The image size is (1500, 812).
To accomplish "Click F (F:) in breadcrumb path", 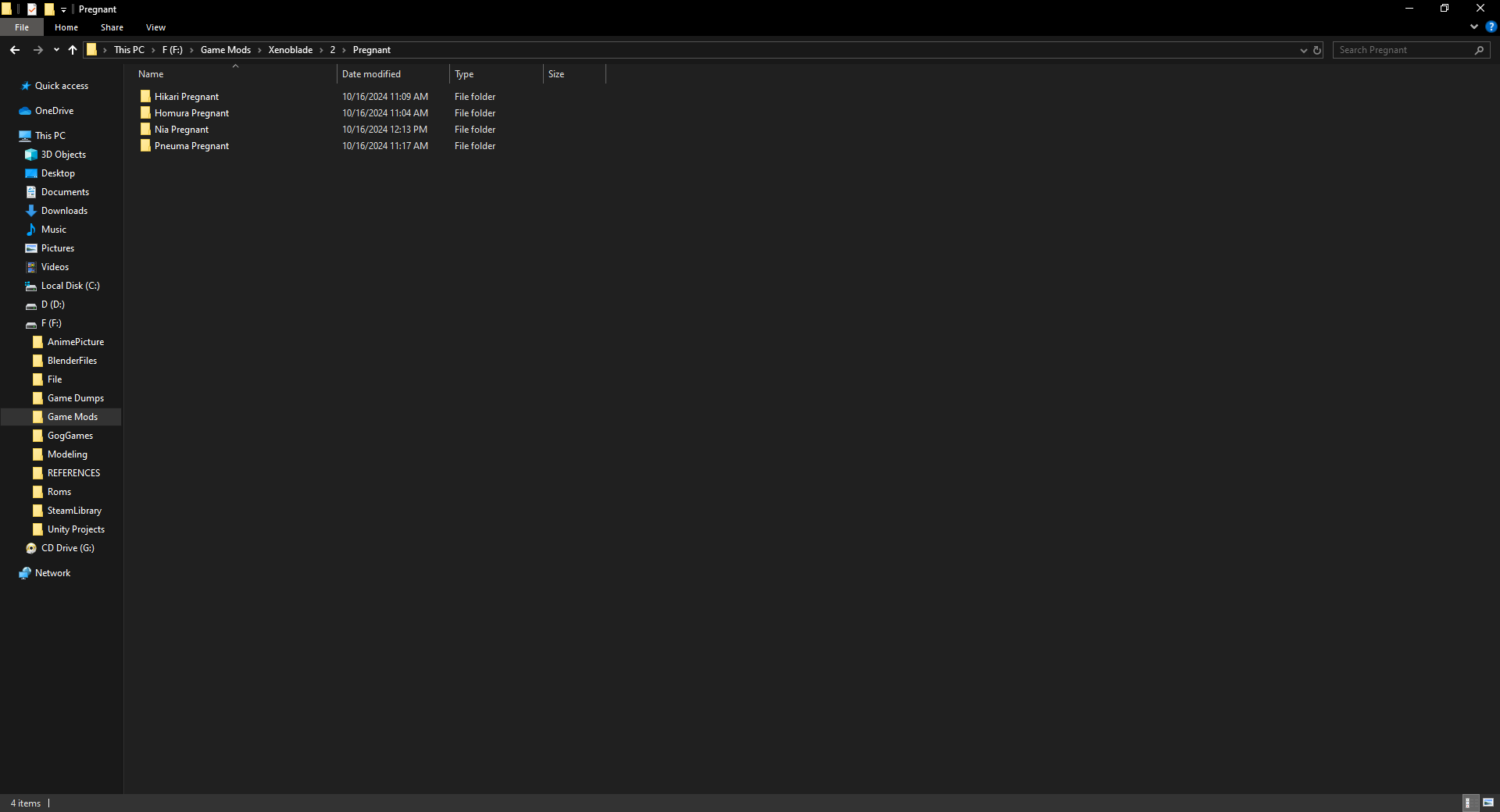I will 172,50.
